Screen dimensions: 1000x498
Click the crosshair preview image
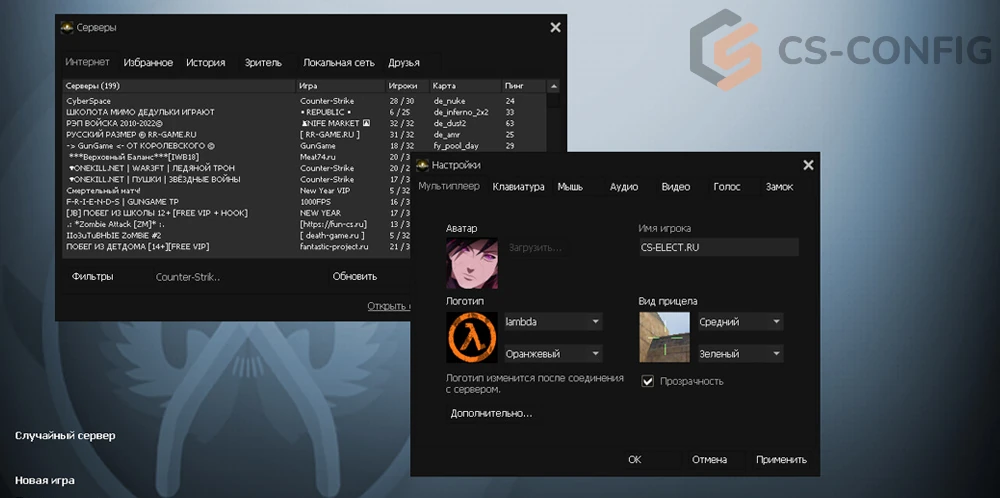coord(664,337)
